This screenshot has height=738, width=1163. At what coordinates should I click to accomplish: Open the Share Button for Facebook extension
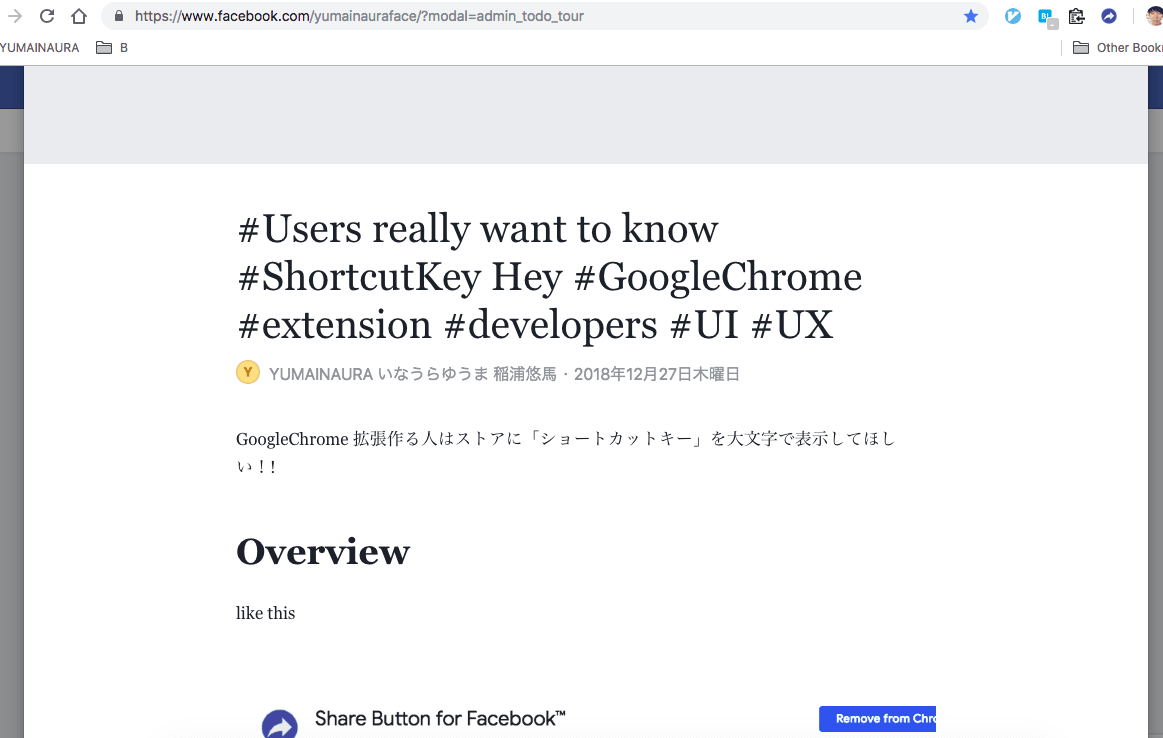pyautogui.click(x=1109, y=16)
